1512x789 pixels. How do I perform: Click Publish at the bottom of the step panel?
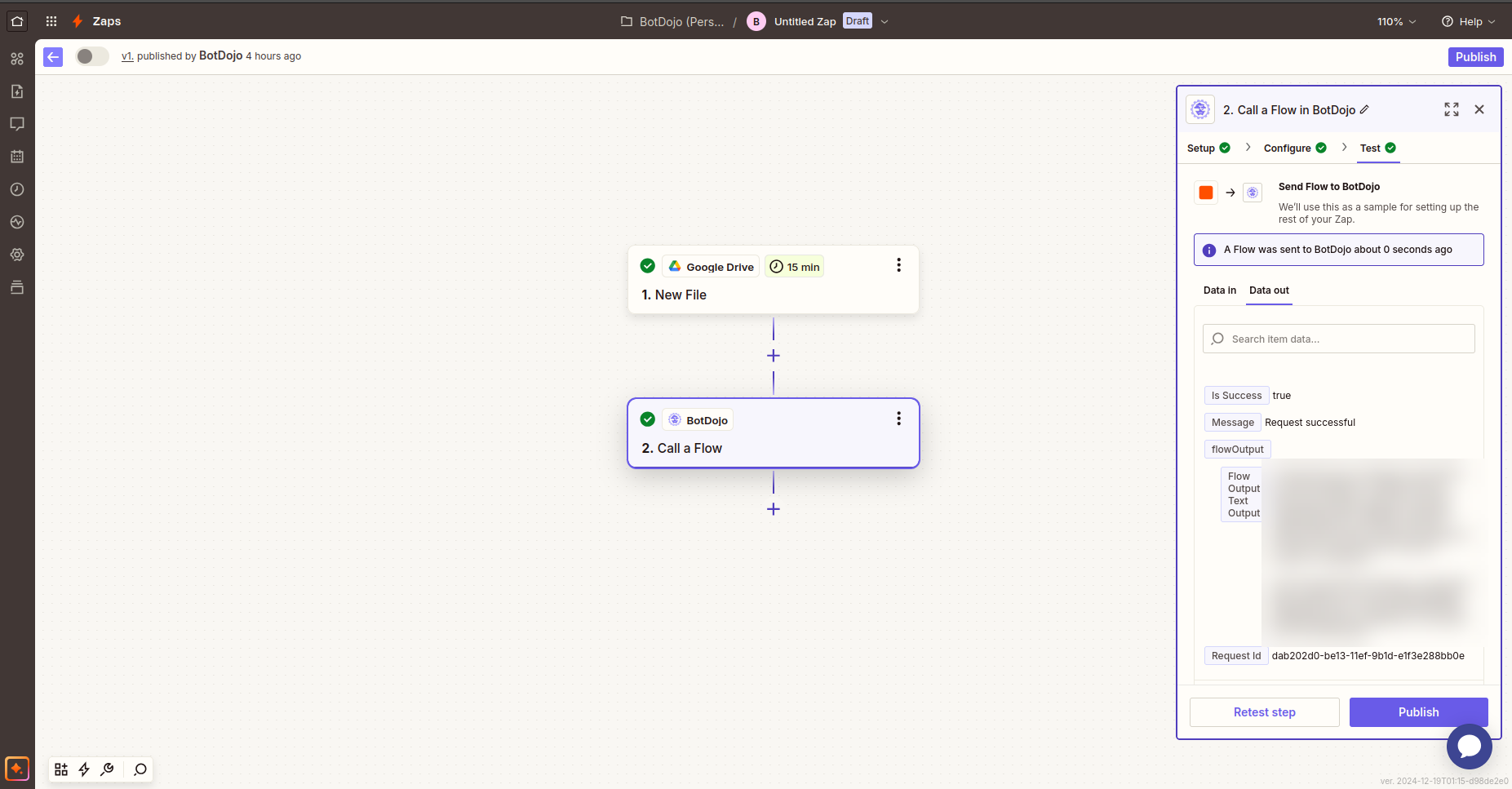[x=1418, y=712]
